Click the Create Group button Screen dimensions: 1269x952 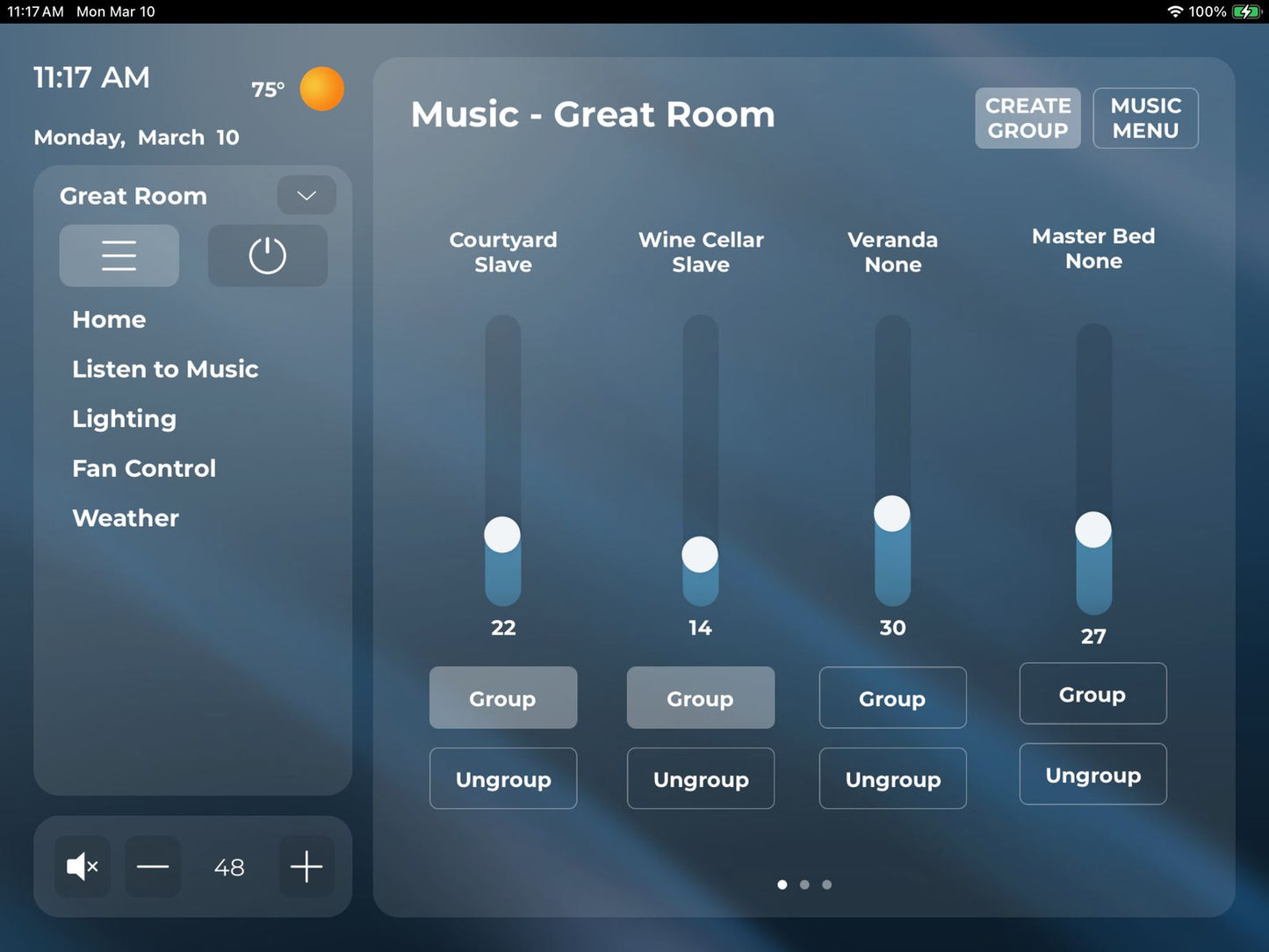point(1027,118)
